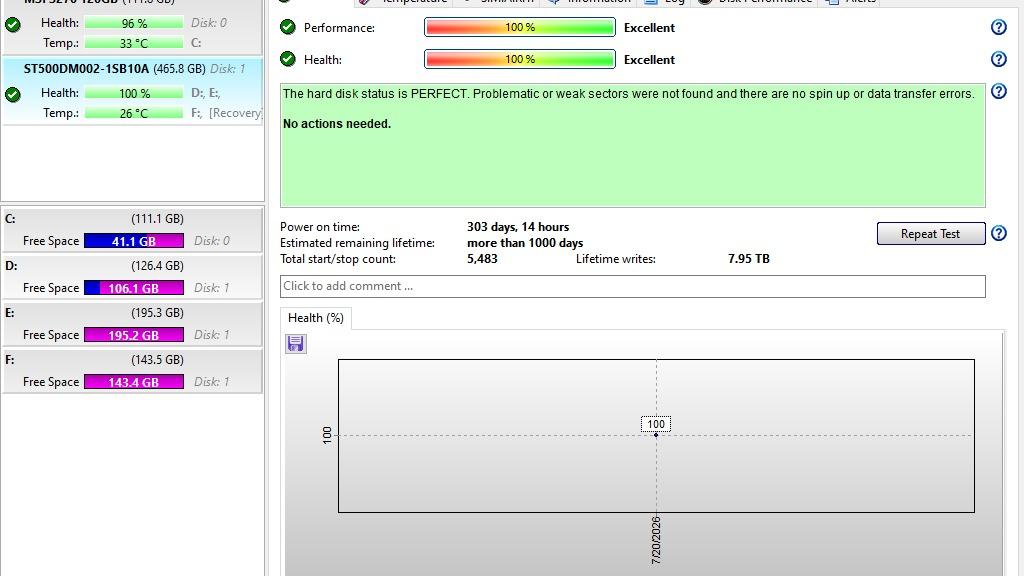Save the health graph with floppy icon

tap(295, 344)
